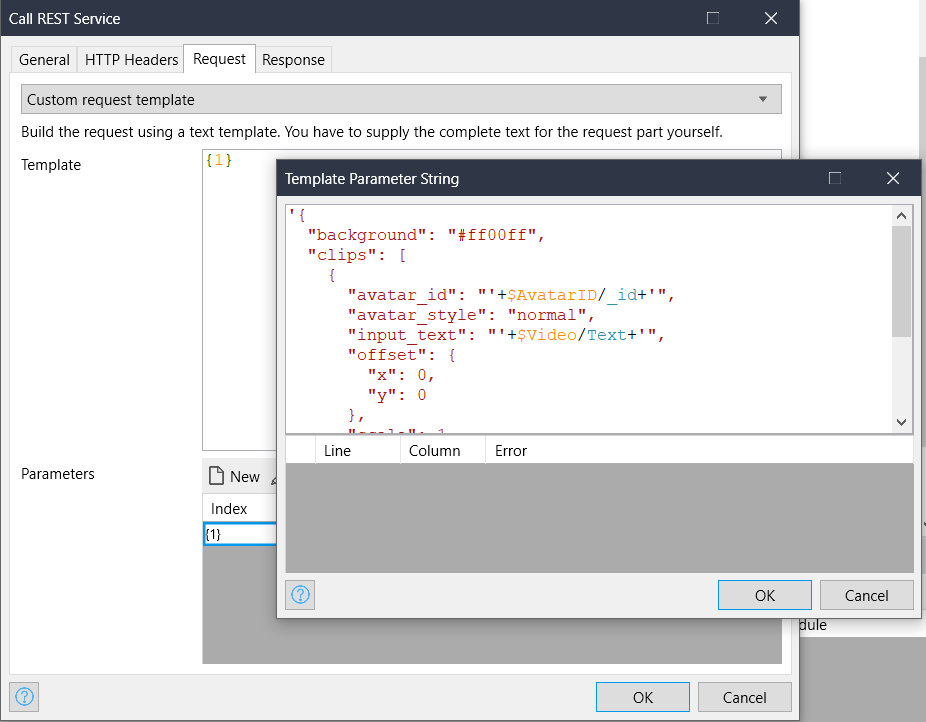The height and width of the screenshot is (722, 926).
Task: Maximize the Template Parameter String dialog
Action: point(835,178)
